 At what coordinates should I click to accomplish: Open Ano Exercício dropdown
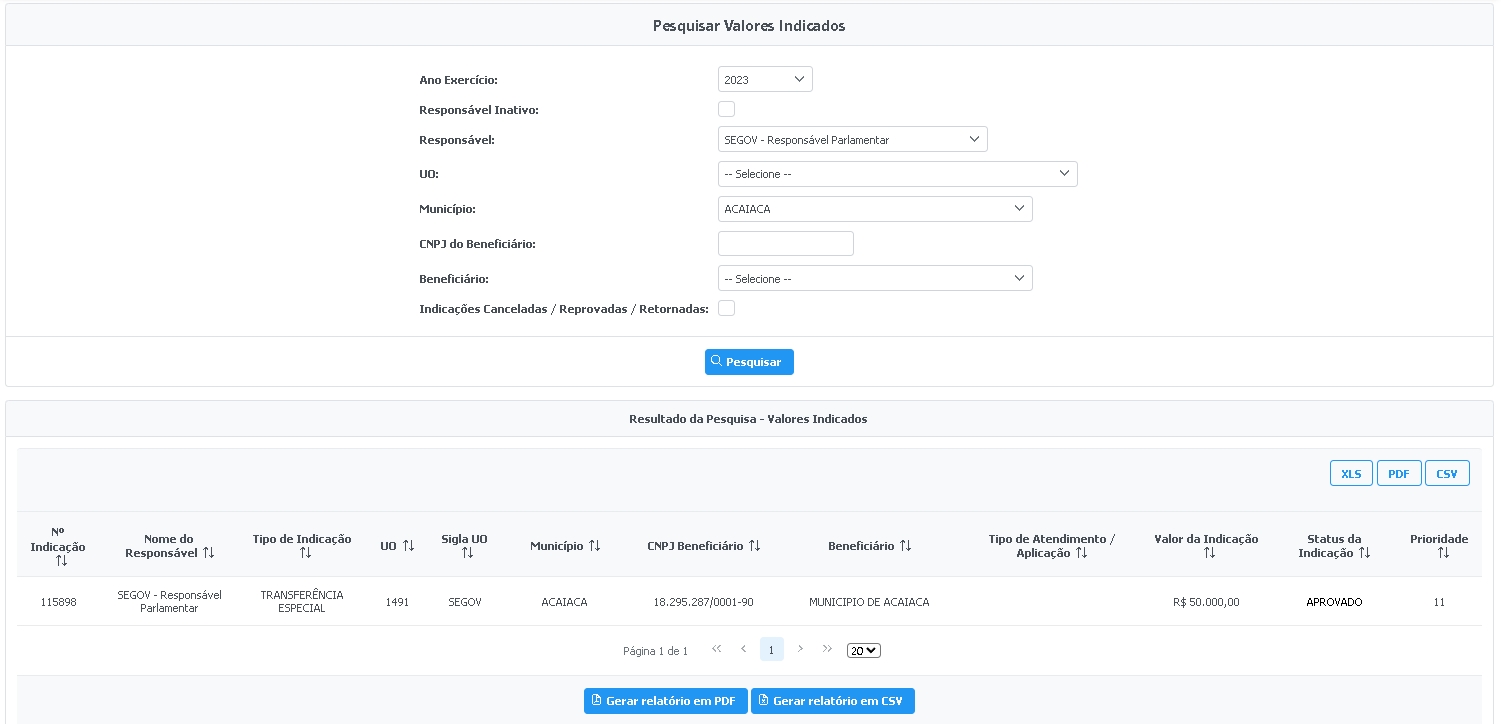pos(765,79)
